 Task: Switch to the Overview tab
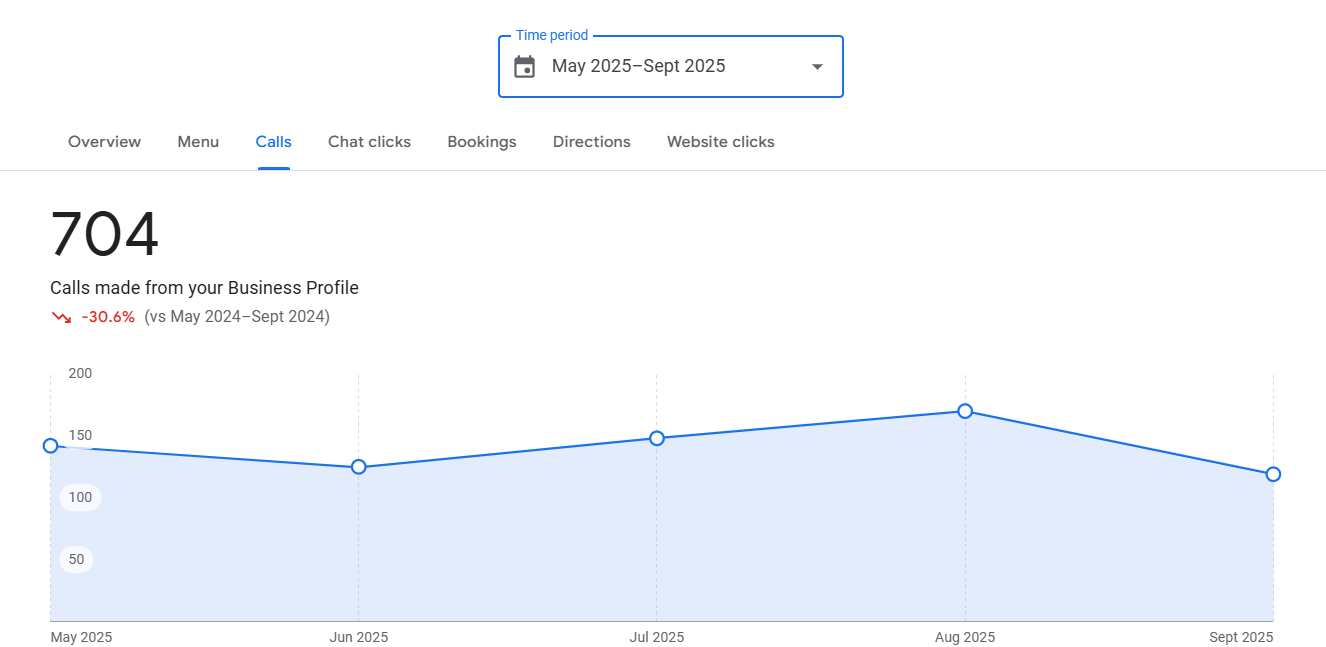104,142
